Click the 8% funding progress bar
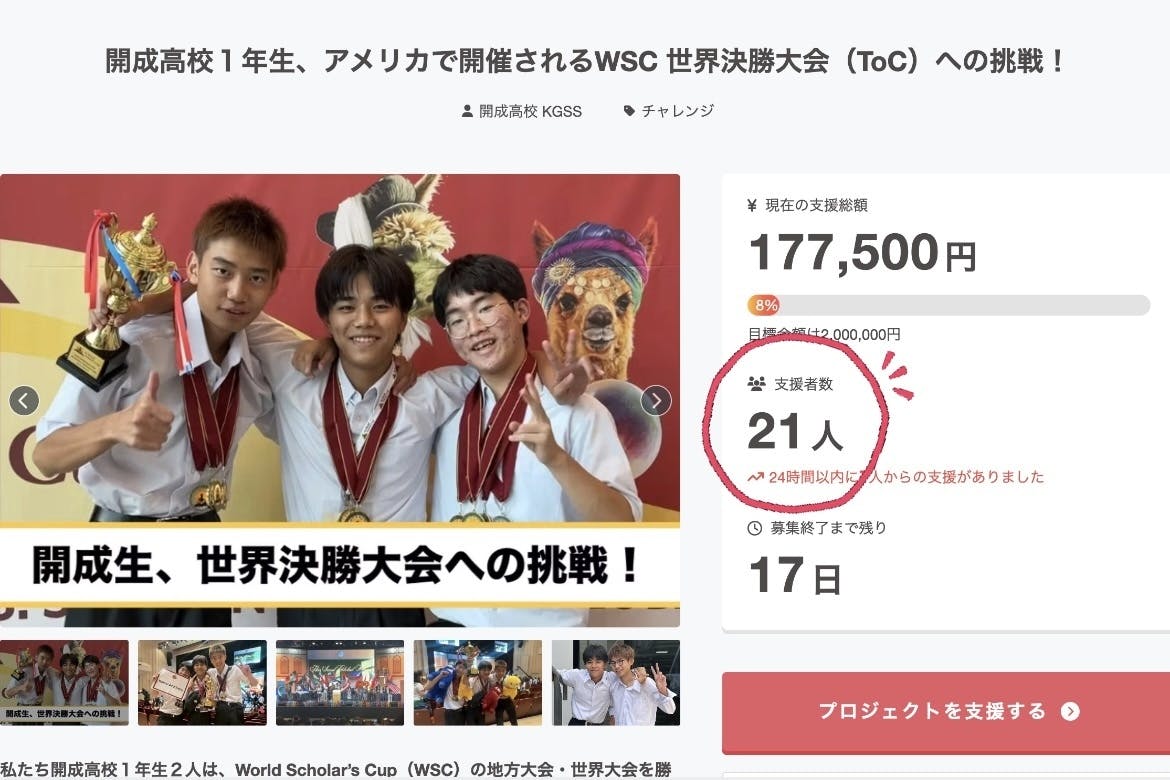The image size is (1170, 780). coord(948,305)
